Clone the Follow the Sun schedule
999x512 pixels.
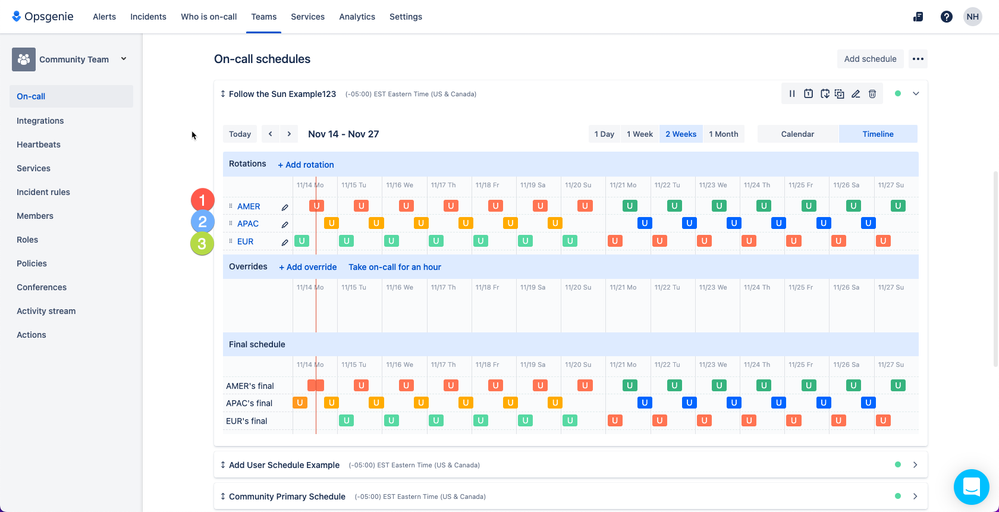tap(840, 94)
